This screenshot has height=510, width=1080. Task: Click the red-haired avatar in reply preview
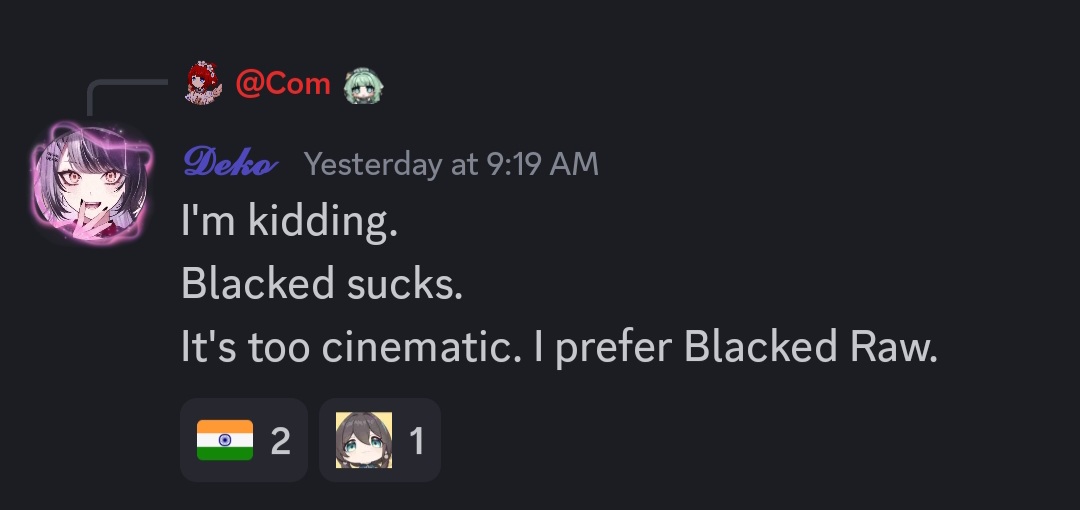(204, 83)
